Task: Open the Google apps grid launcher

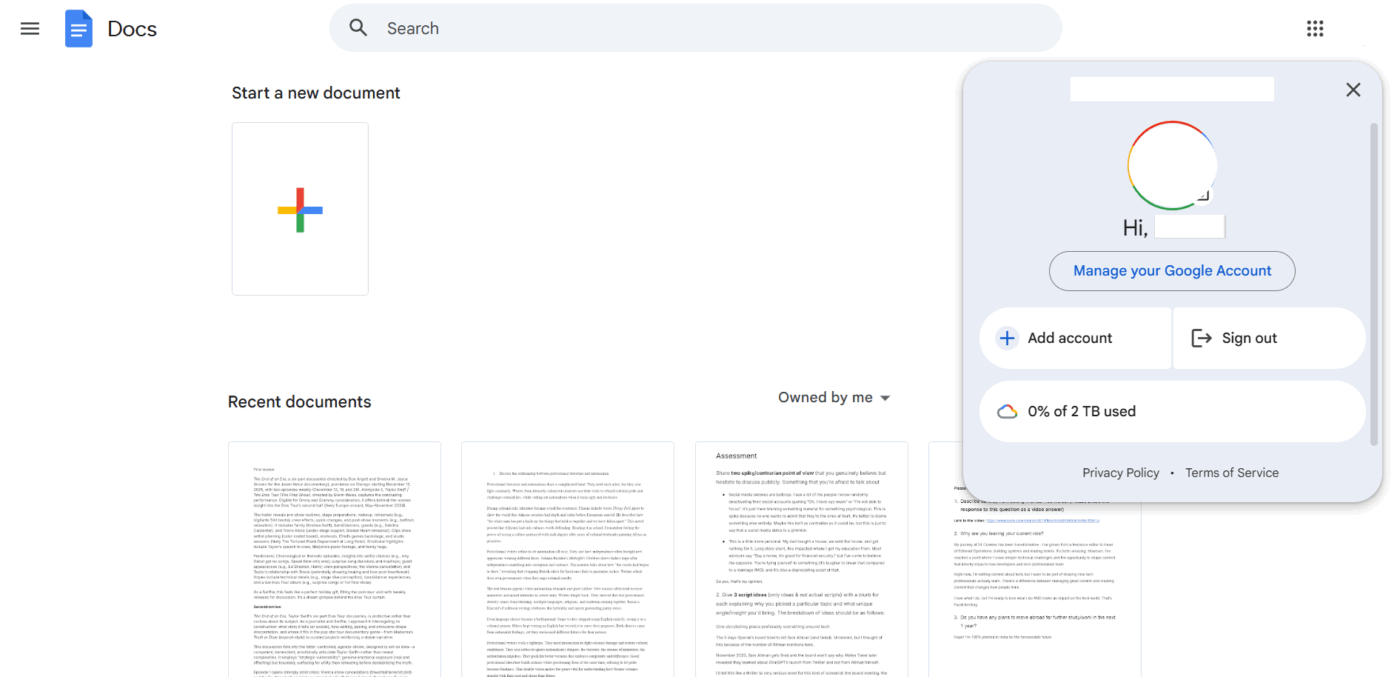Action: (1314, 27)
